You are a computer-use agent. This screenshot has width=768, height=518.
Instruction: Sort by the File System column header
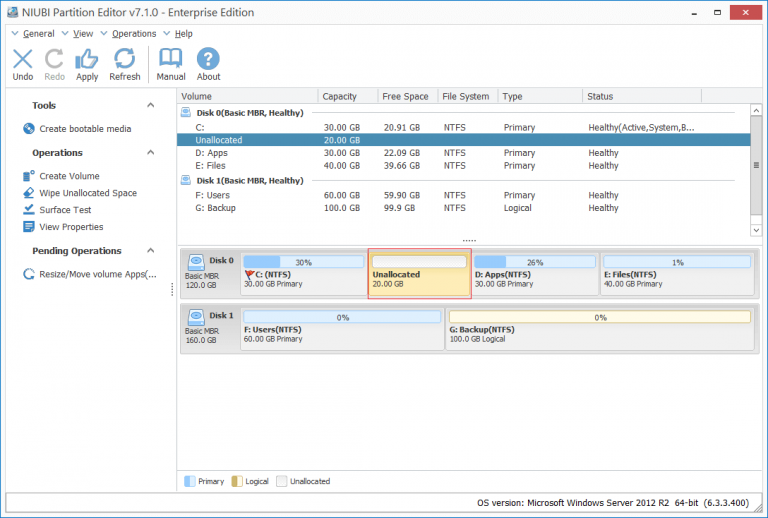(468, 96)
